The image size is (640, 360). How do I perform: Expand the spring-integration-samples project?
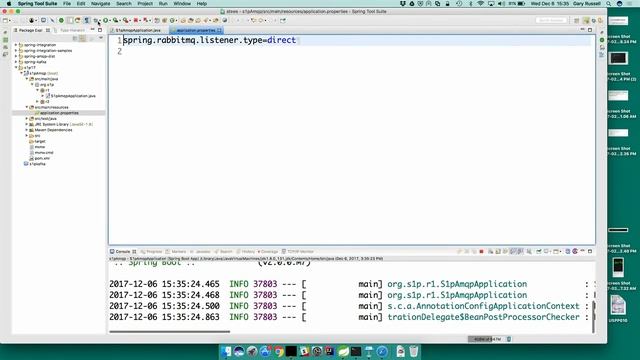click(x=16, y=51)
